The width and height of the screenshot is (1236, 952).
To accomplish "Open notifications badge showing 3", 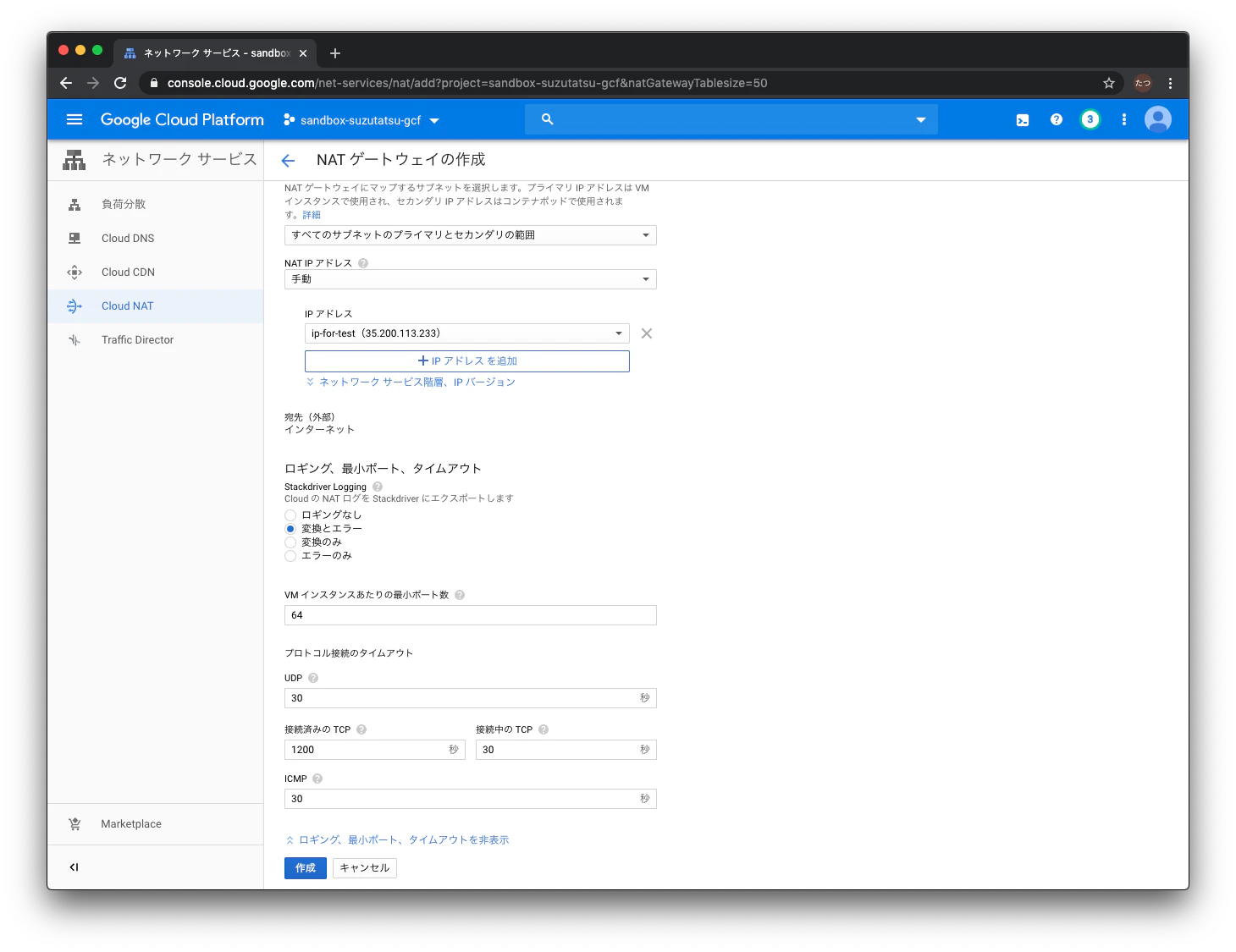I will coord(1090,119).
